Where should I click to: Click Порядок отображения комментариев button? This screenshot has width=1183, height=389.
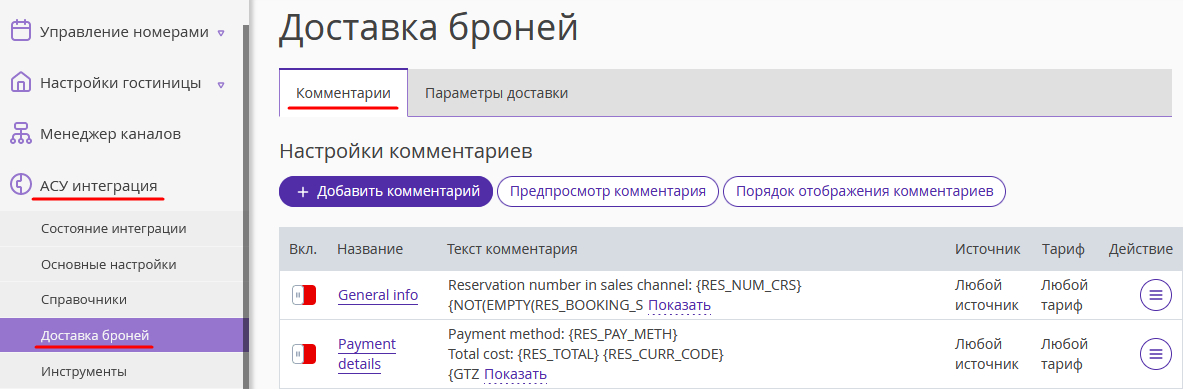(865, 191)
